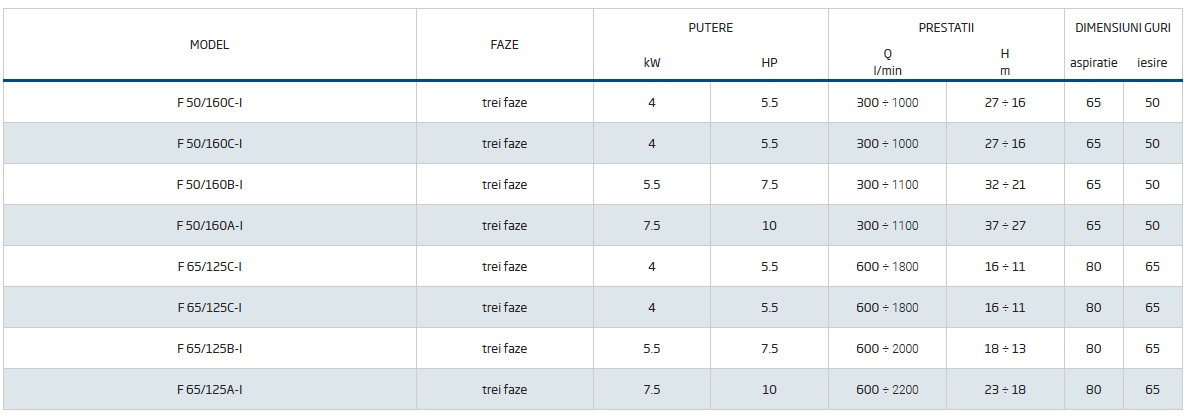Click the H m column header
1189x417 pixels.
(x=1005, y=62)
